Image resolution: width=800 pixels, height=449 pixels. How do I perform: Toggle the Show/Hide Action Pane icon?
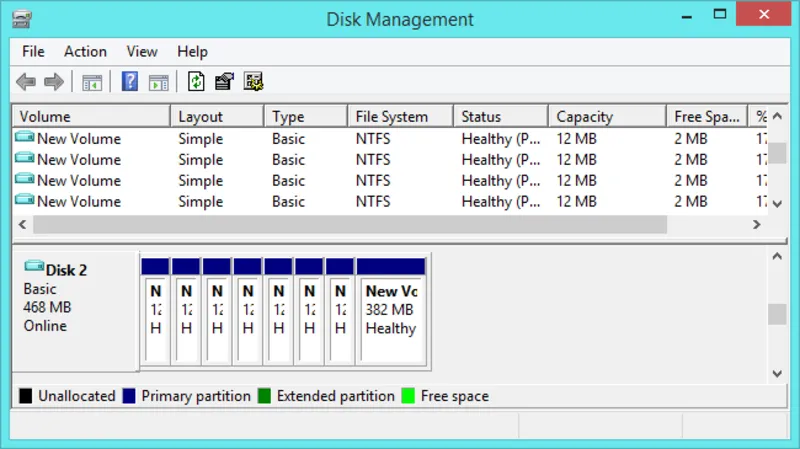click(158, 82)
